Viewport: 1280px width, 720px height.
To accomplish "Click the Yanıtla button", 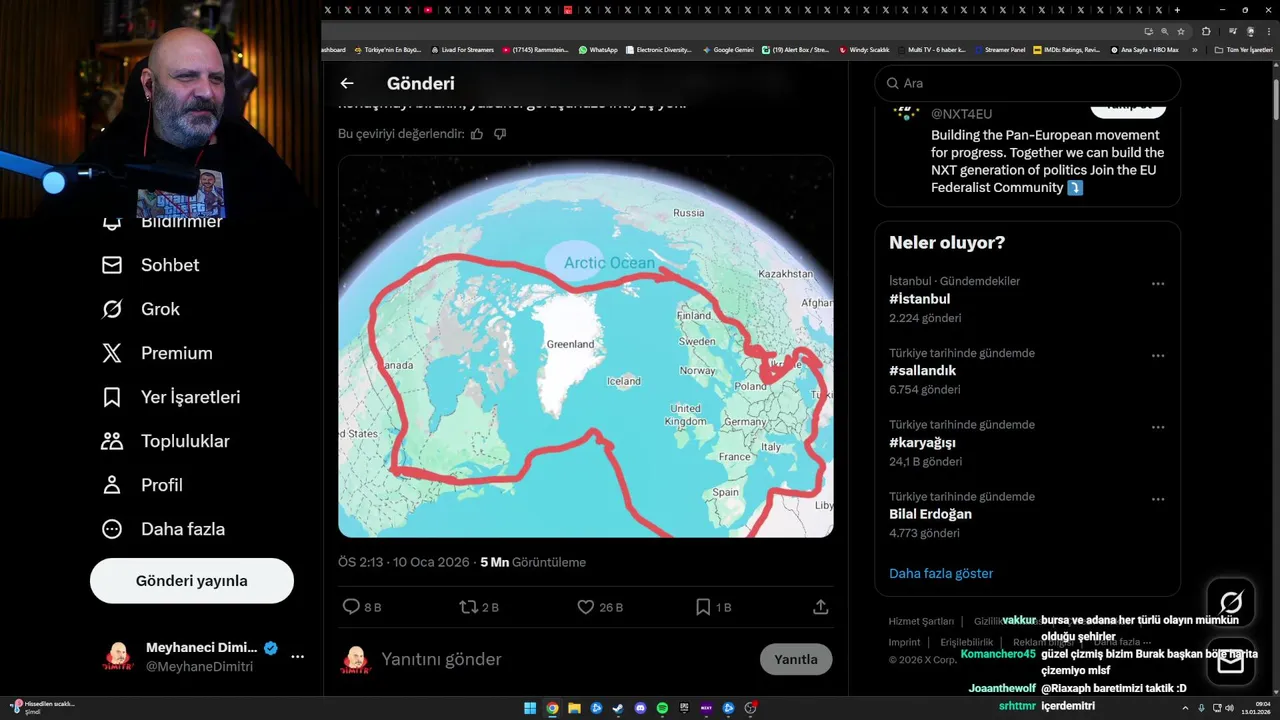I will [x=796, y=659].
